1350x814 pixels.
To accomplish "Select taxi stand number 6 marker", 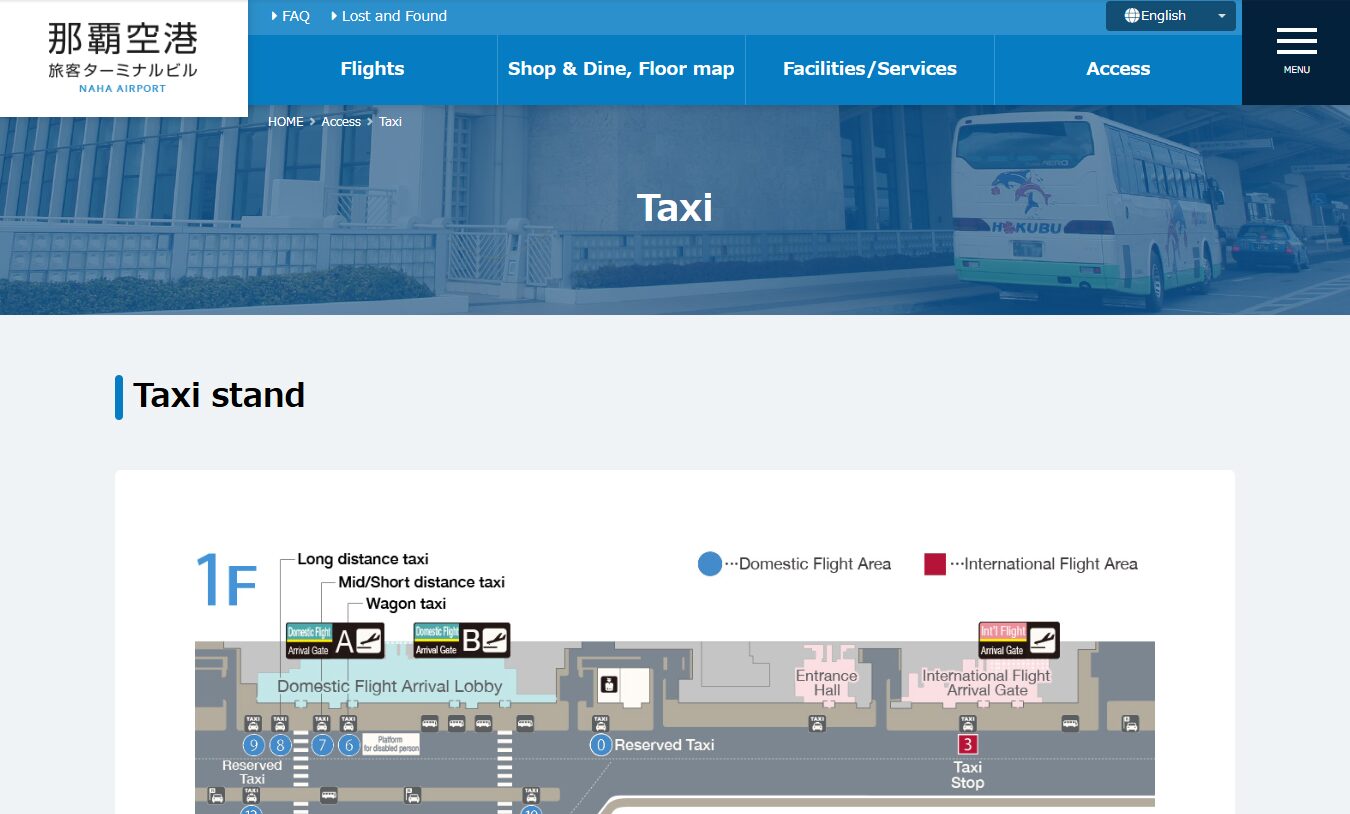I will [349, 745].
